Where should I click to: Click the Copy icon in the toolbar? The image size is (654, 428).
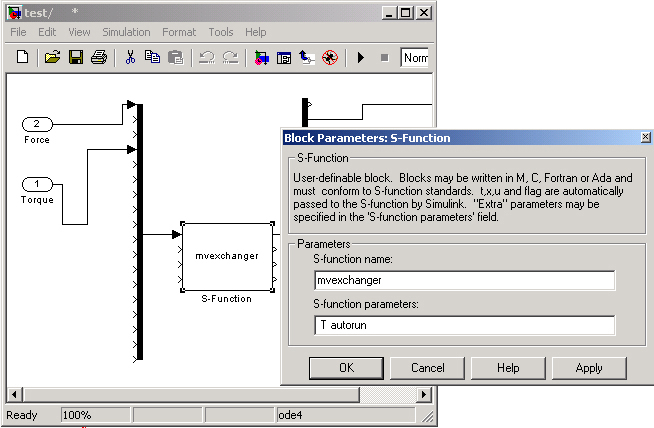[152, 58]
